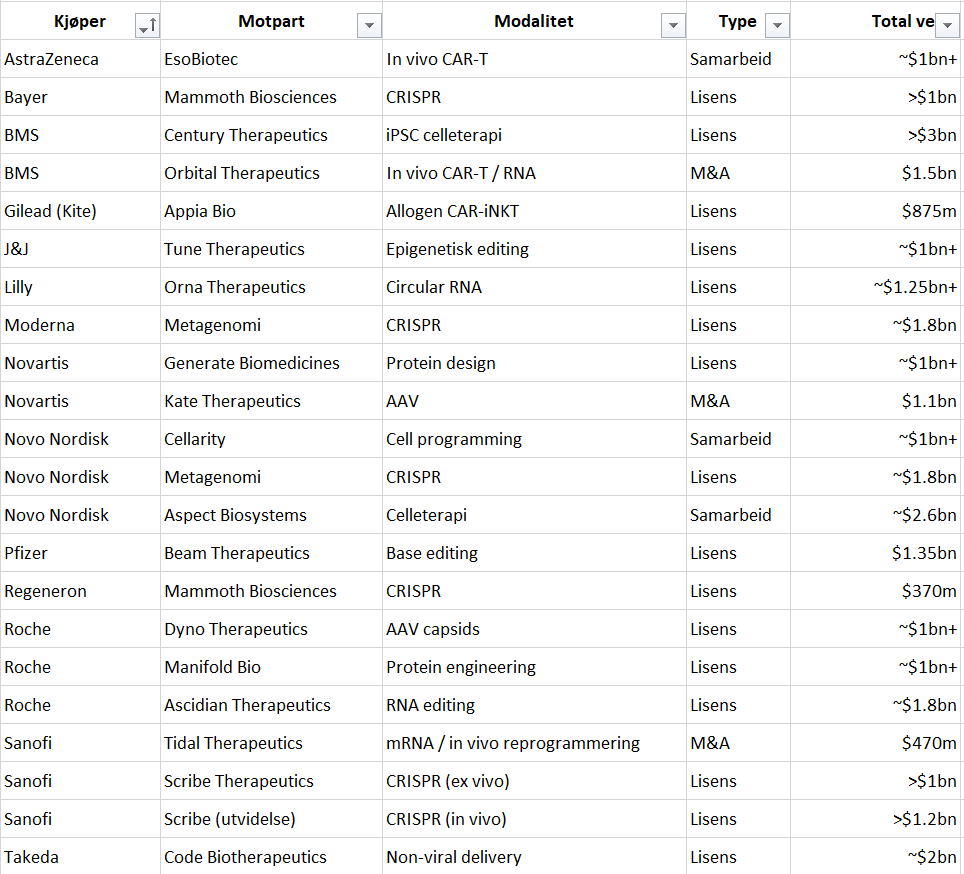Click the Generate Biomedicines cell
The height and width of the screenshot is (874, 964).
pos(252,363)
